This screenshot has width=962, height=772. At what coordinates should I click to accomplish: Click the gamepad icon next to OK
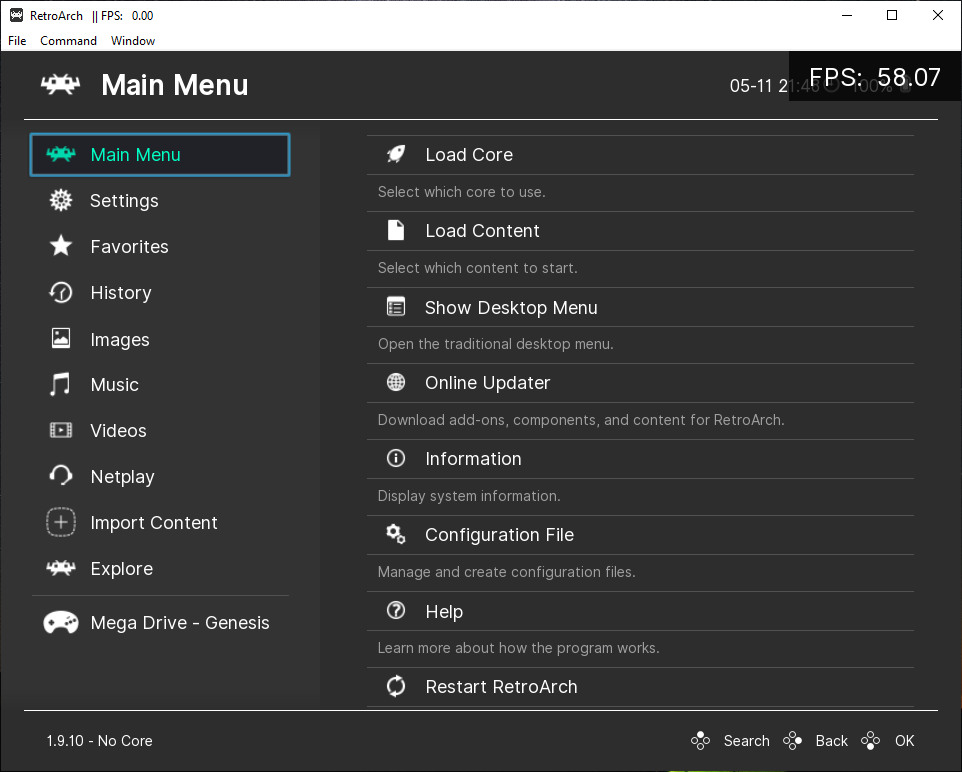click(x=870, y=741)
